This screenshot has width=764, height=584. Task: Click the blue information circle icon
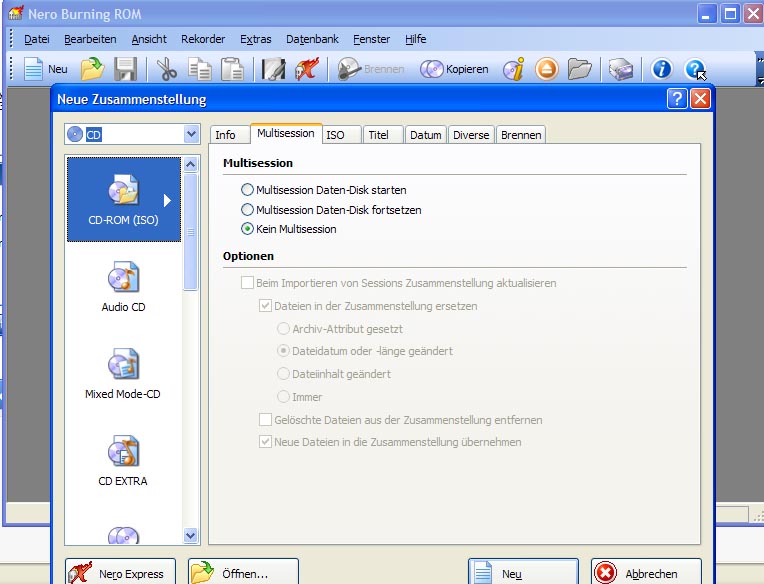pos(662,69)
